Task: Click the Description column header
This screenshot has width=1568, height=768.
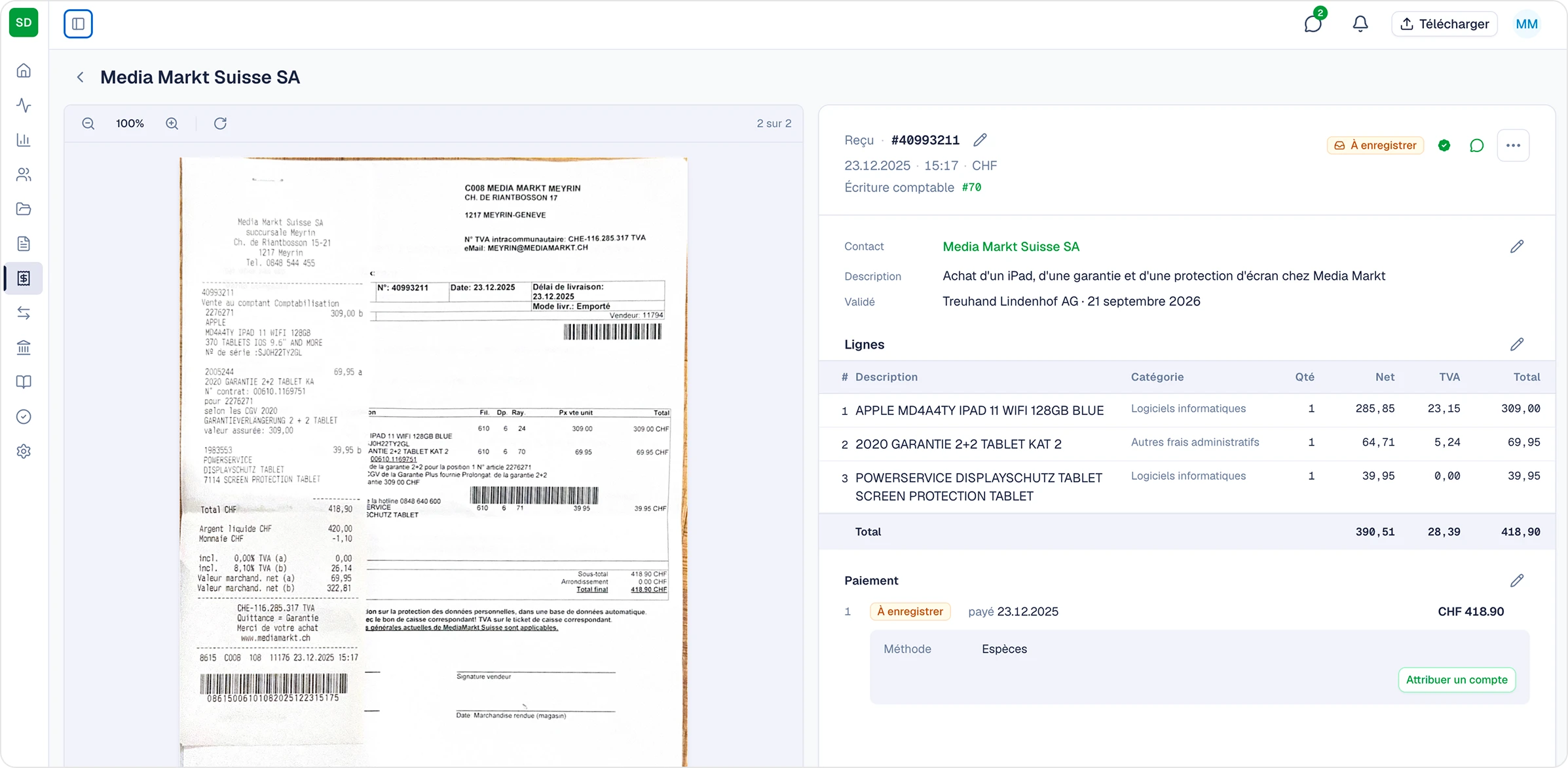Action: tap(886, 377)
